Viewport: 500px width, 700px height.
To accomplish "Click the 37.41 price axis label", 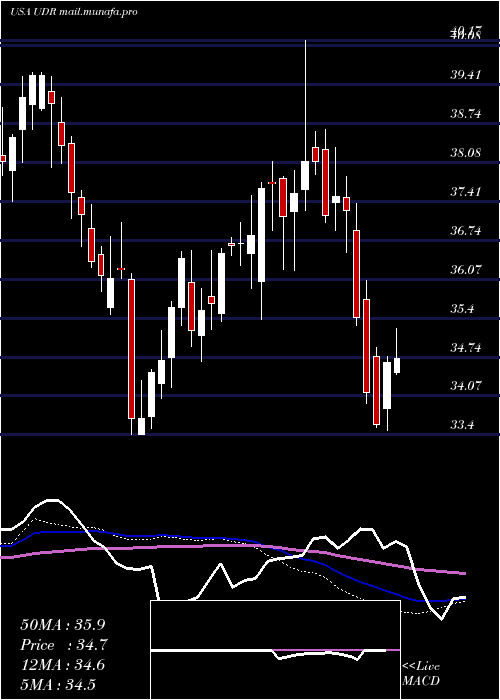I will tap(466, 192).
